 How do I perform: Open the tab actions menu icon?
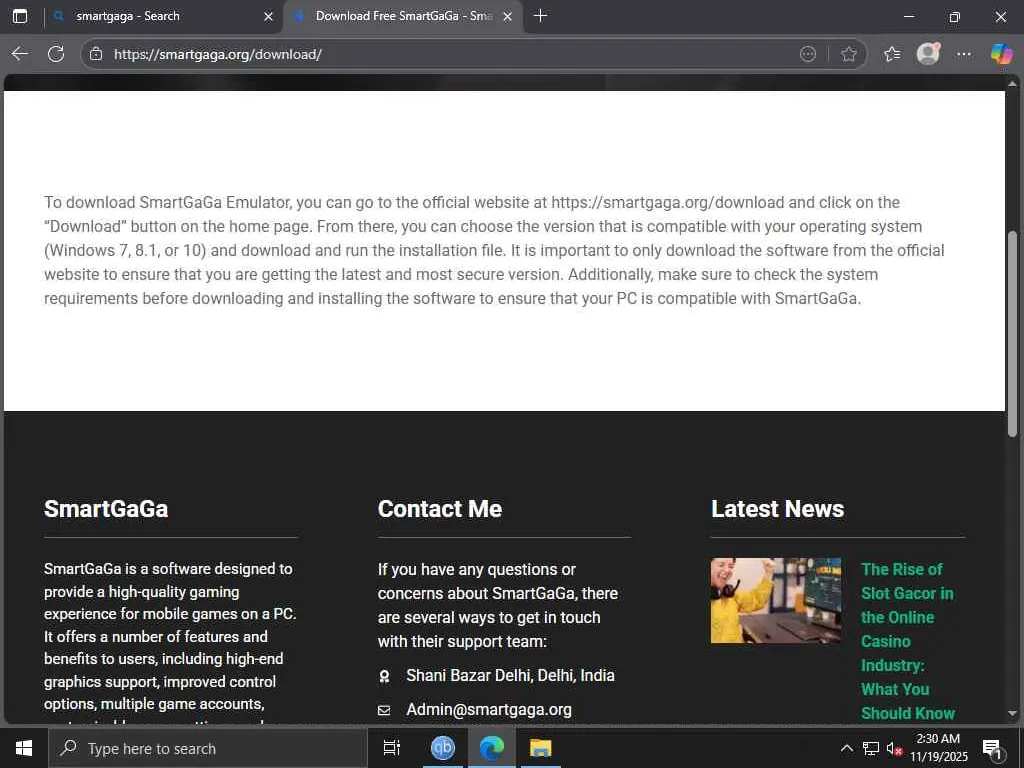click(20, 16)
